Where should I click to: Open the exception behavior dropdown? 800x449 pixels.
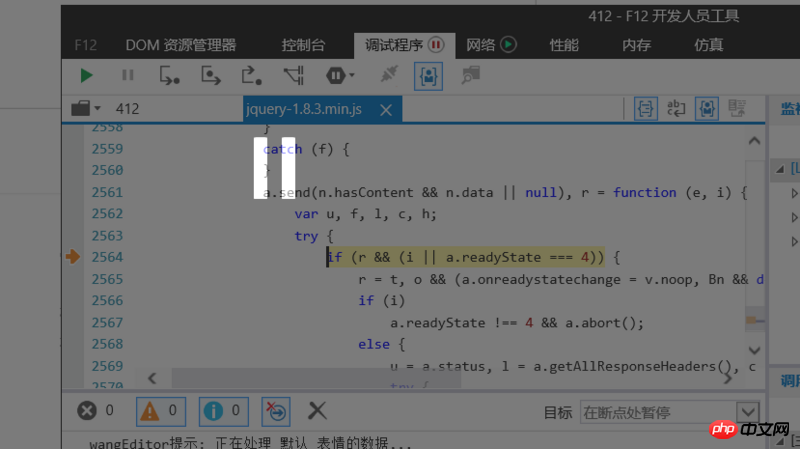pyautogui.click(x=339, y=75)
